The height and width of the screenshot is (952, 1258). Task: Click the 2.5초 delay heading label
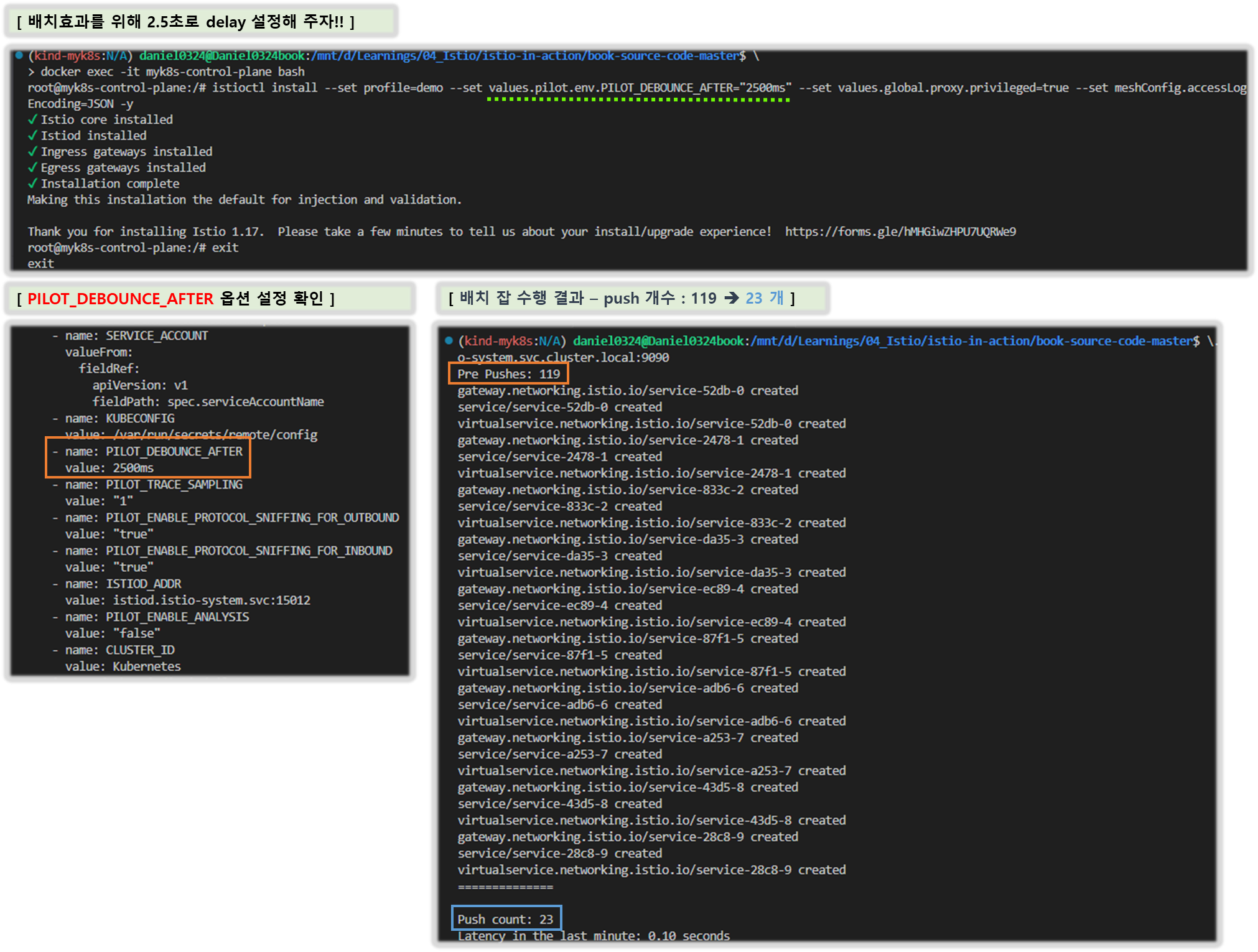click(185, 22)
